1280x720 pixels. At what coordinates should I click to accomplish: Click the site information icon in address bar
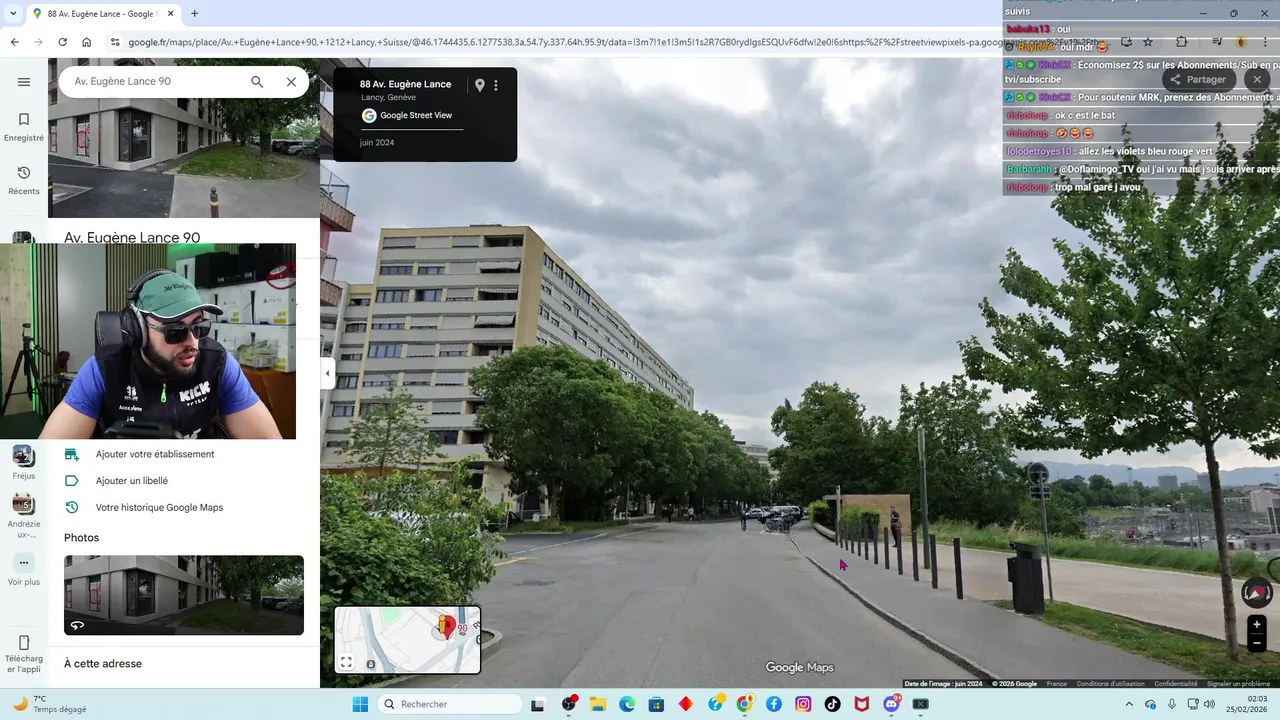coord(115,42)
